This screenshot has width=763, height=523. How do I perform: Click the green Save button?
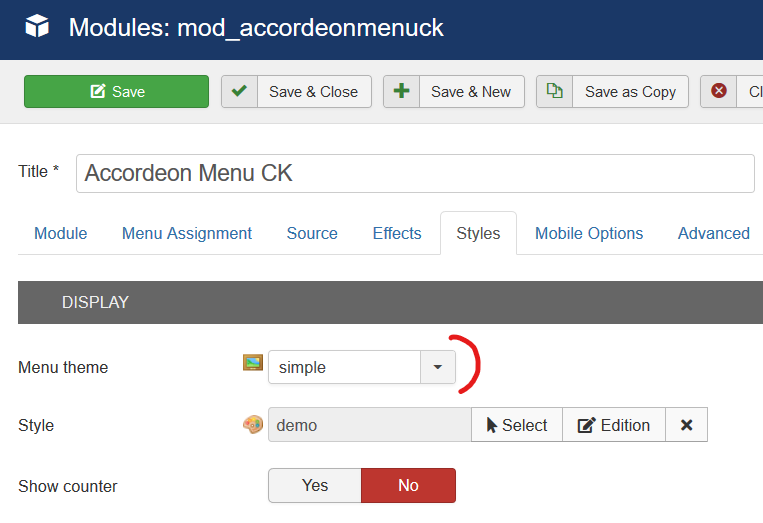click(x=116, y=91)
